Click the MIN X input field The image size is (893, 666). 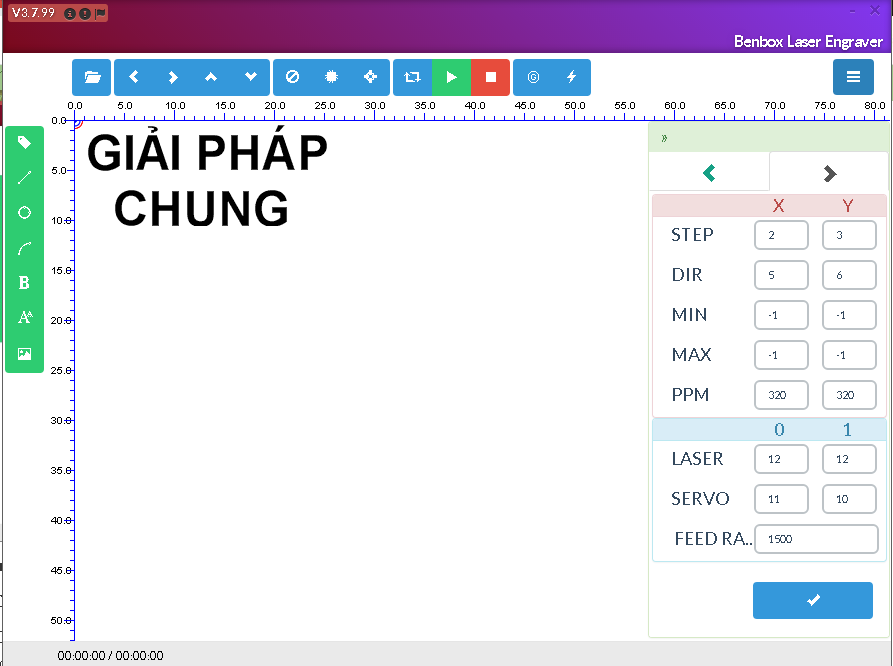pyautogui.click(x=781, y=315)
